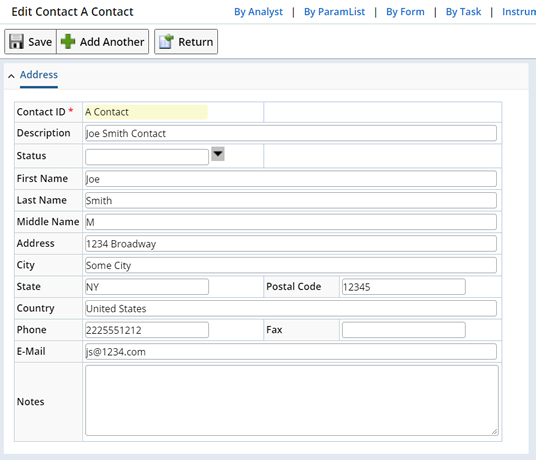Click the E-Mail input field
The height and width of the screenshot is (460, 536).
click(x=291, y=352)
